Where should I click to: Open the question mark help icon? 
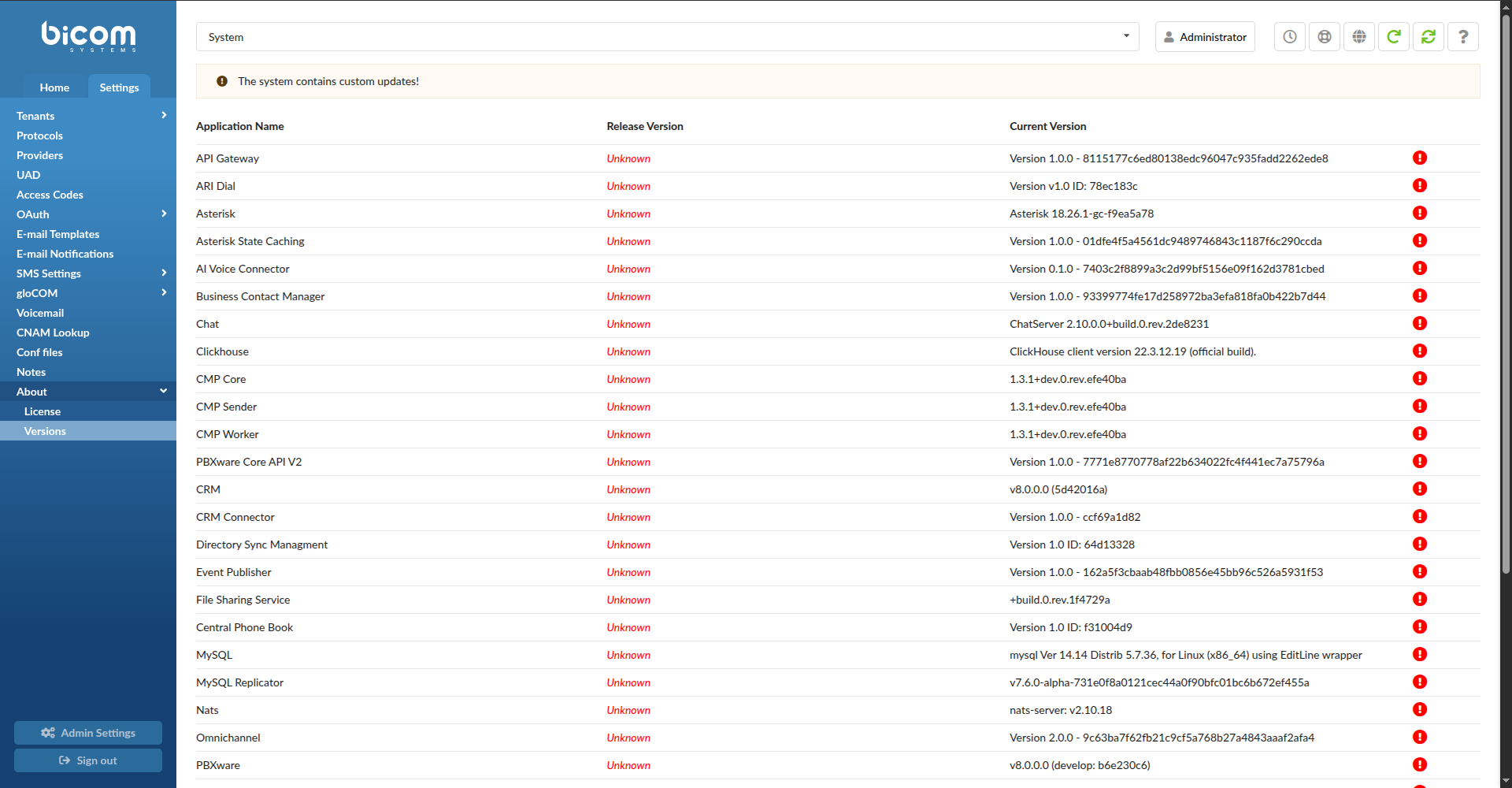(x=1463, y=37)
